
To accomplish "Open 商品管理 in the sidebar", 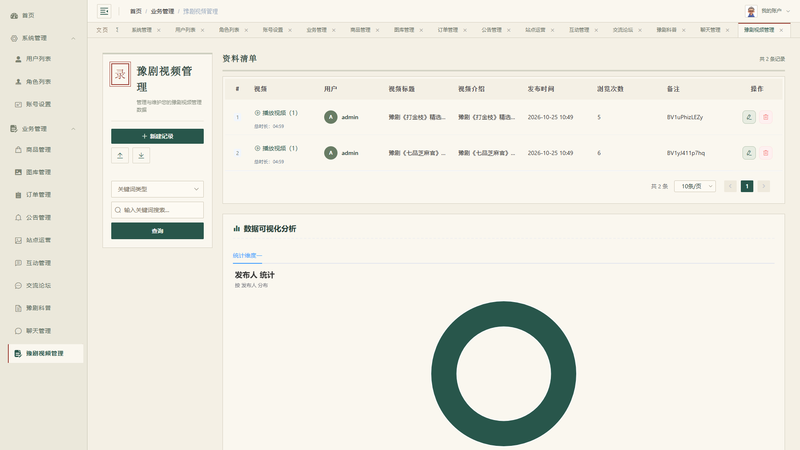I will coord(34,149).
